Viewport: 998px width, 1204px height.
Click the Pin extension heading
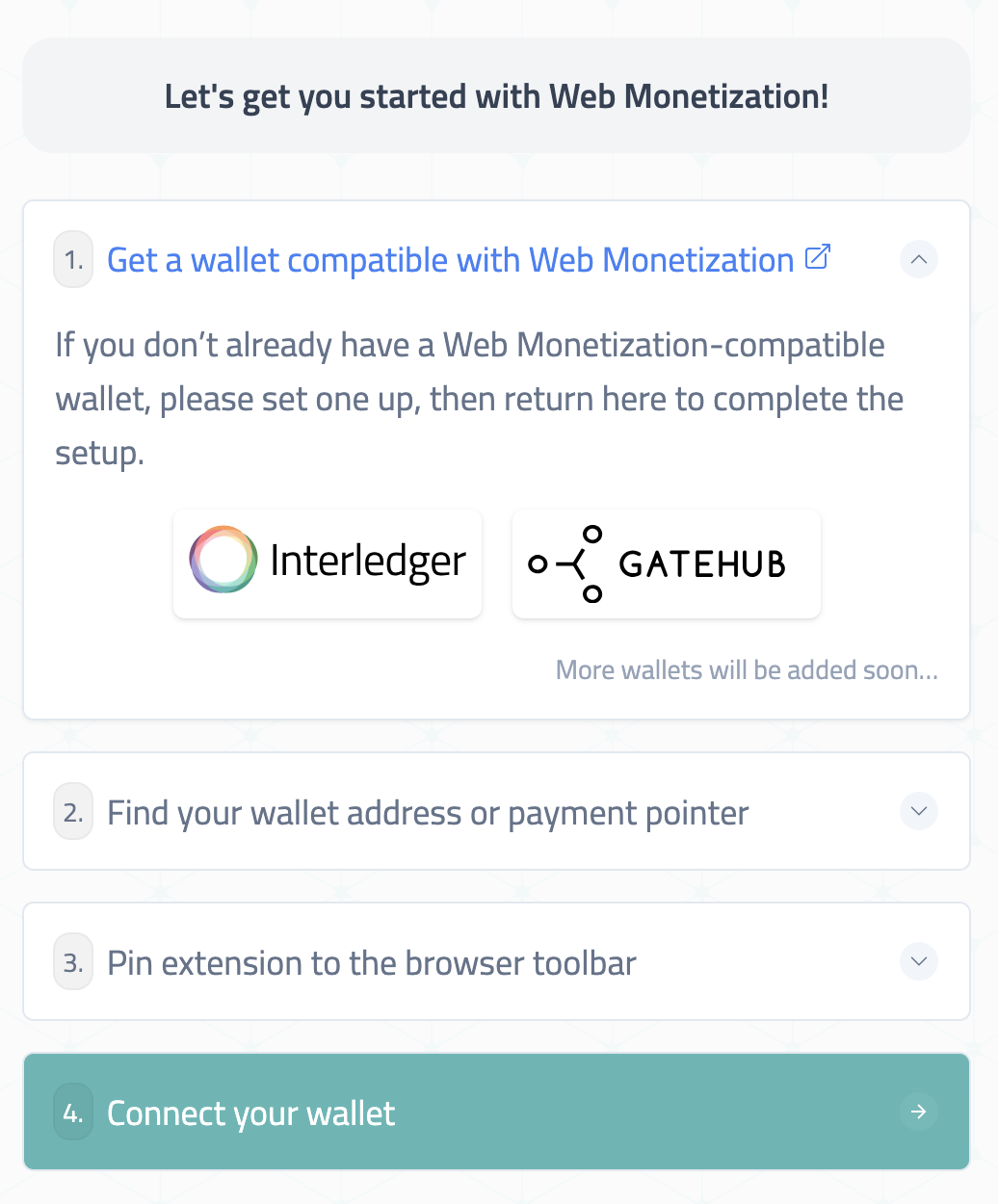tap(371, 962)
